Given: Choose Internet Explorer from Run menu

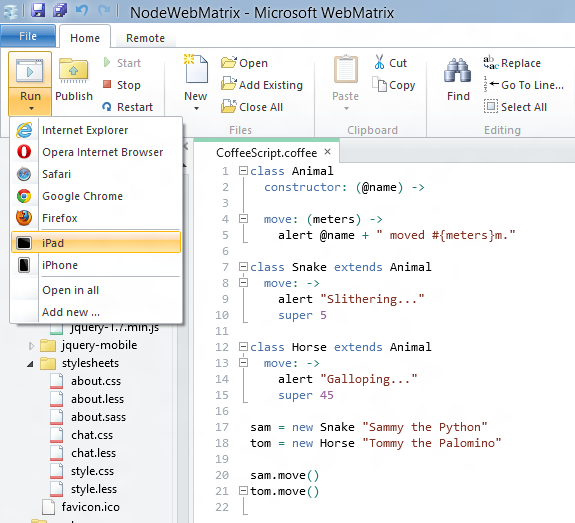Looking at the screenshot, I should pos(96,130).
